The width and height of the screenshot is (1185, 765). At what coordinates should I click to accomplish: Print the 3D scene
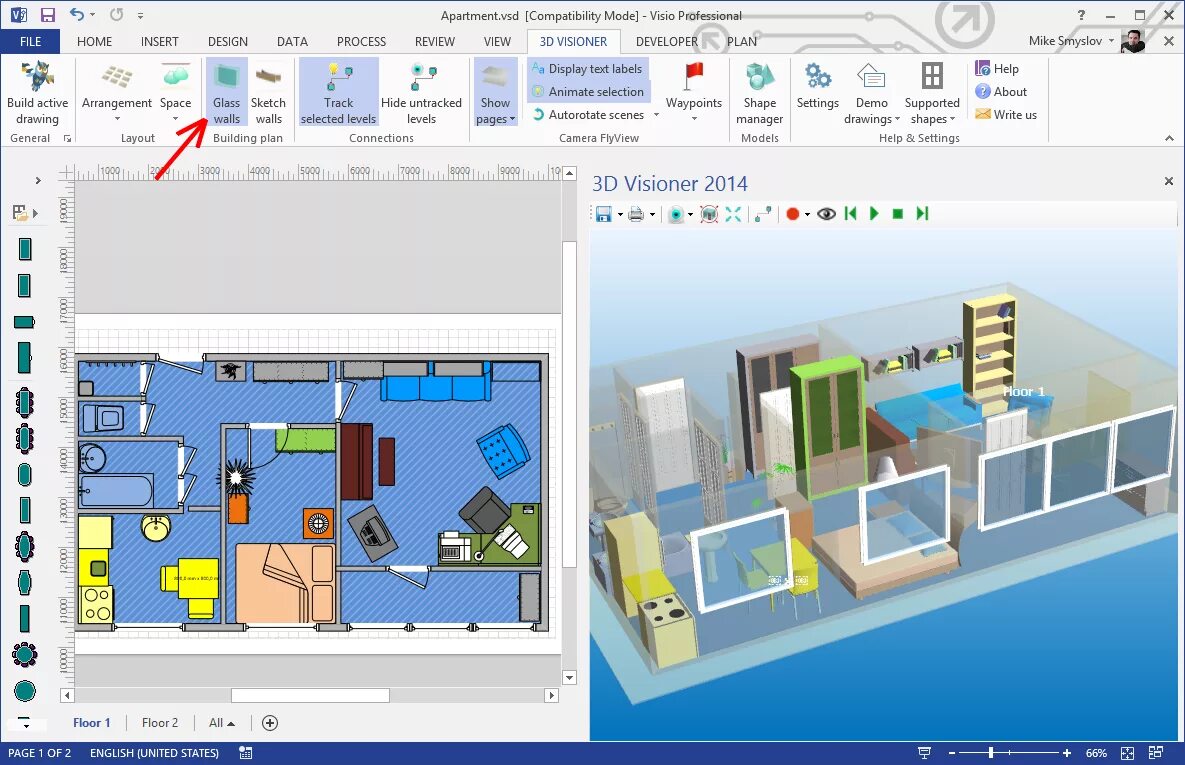[636, 215]
